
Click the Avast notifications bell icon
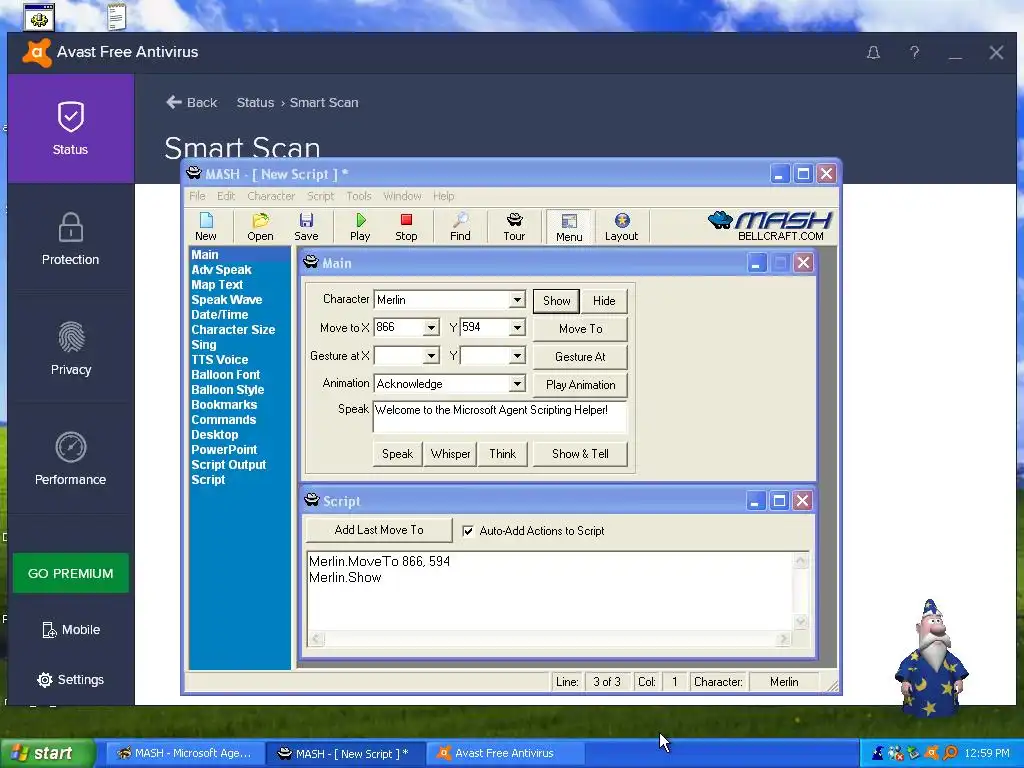(873, 52)
